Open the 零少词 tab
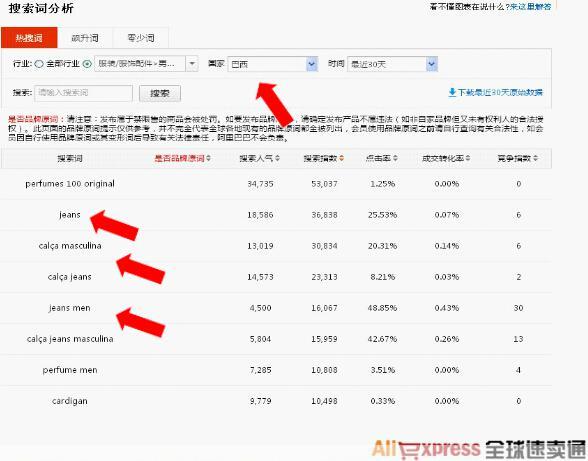The width and height of the screenshot is (588, 461). (141, 38)
